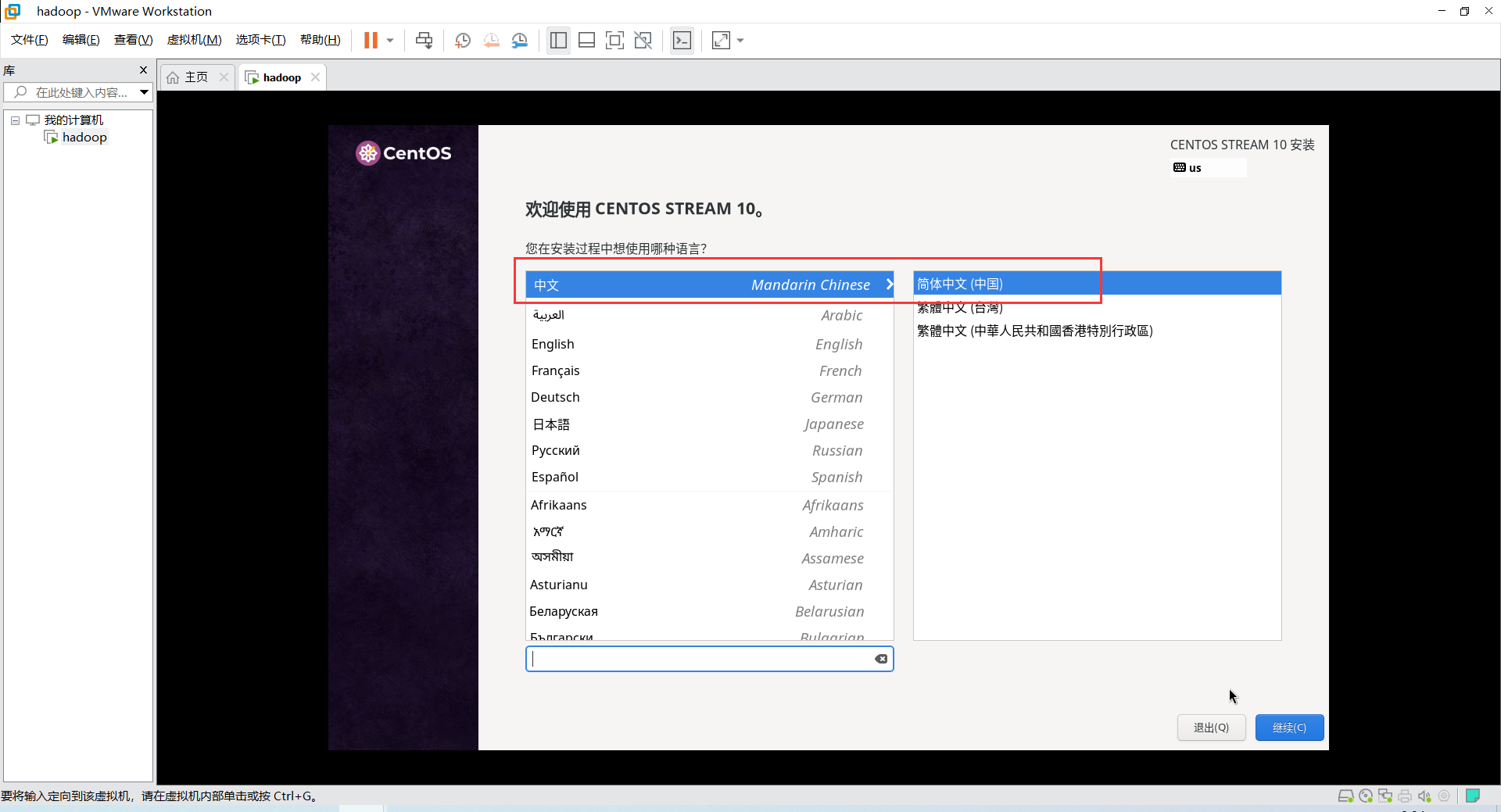Toggle the library sidebar view
The width and height of the screenshot is (1501, 812).
coord(558,41)
